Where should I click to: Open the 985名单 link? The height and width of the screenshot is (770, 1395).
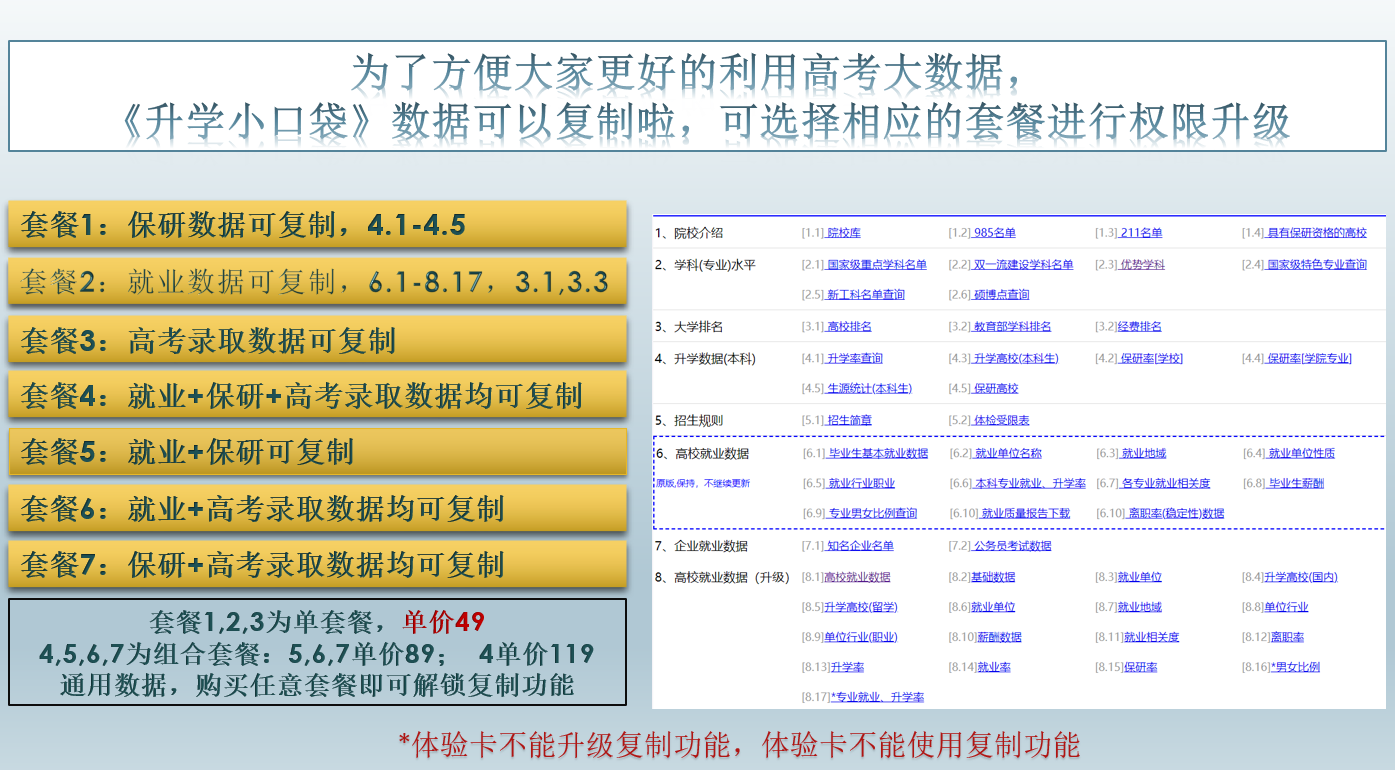point(994,233)
